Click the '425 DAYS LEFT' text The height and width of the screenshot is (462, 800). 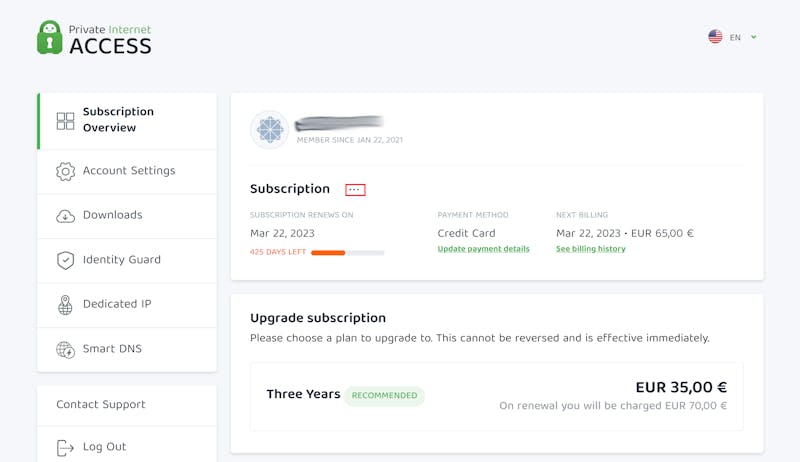[x=278, y=252]
